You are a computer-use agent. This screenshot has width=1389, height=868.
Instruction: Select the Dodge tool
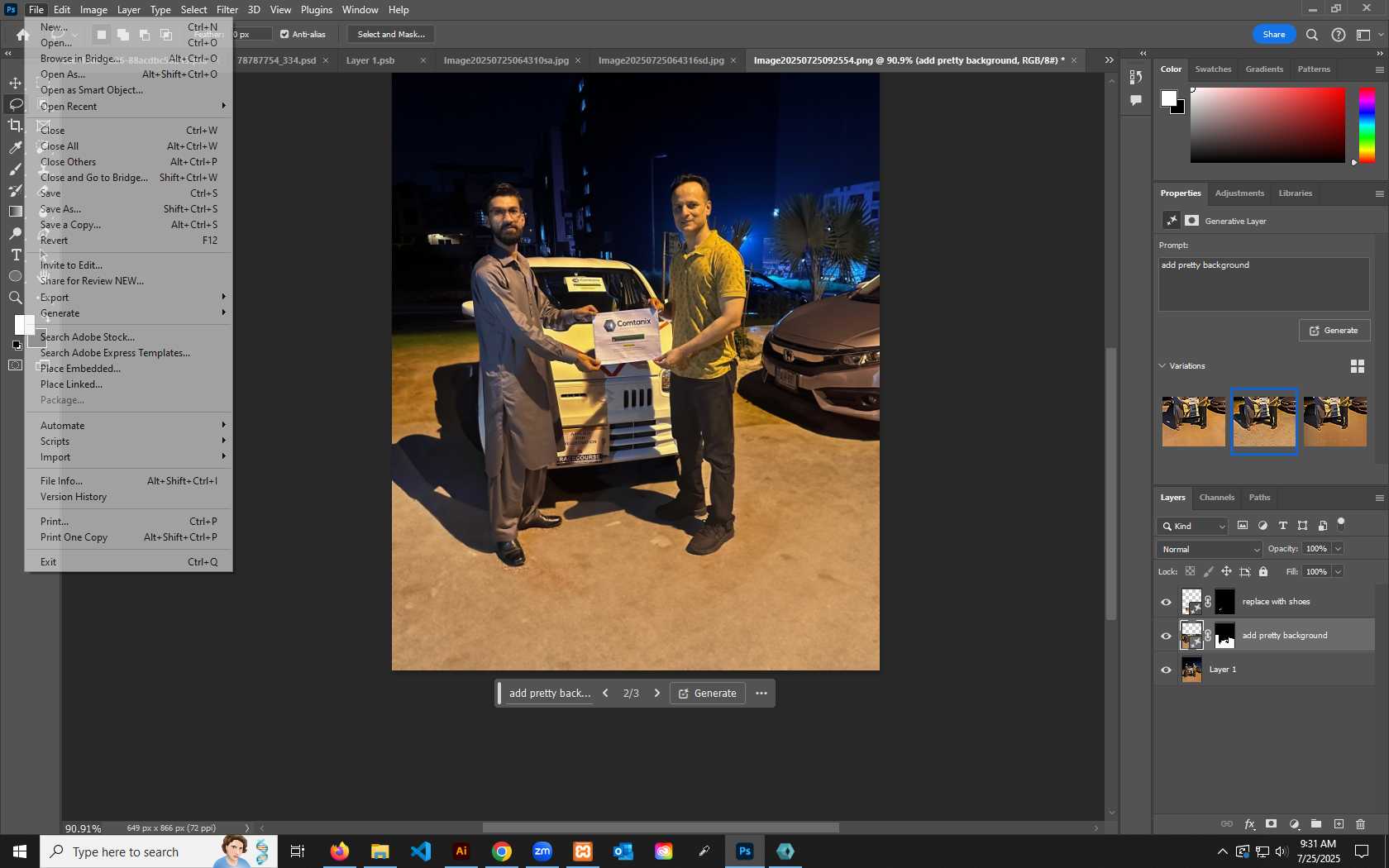(x=15, y=233)
